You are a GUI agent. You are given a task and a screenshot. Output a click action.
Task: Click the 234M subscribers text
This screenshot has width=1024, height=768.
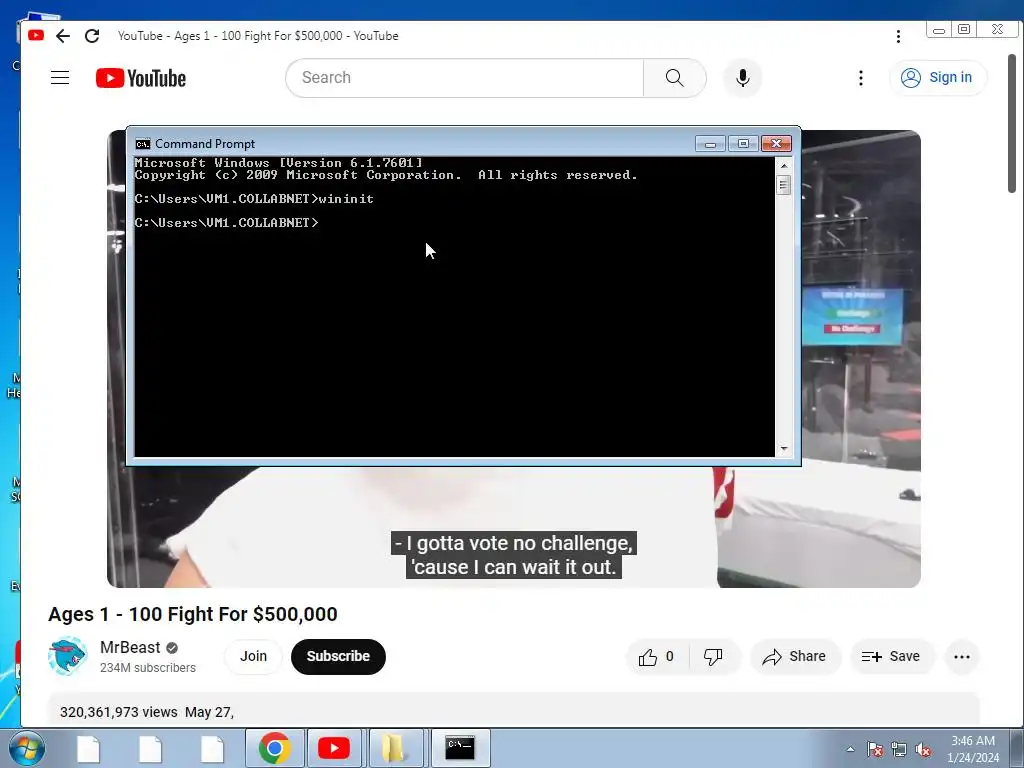(148, 668)
